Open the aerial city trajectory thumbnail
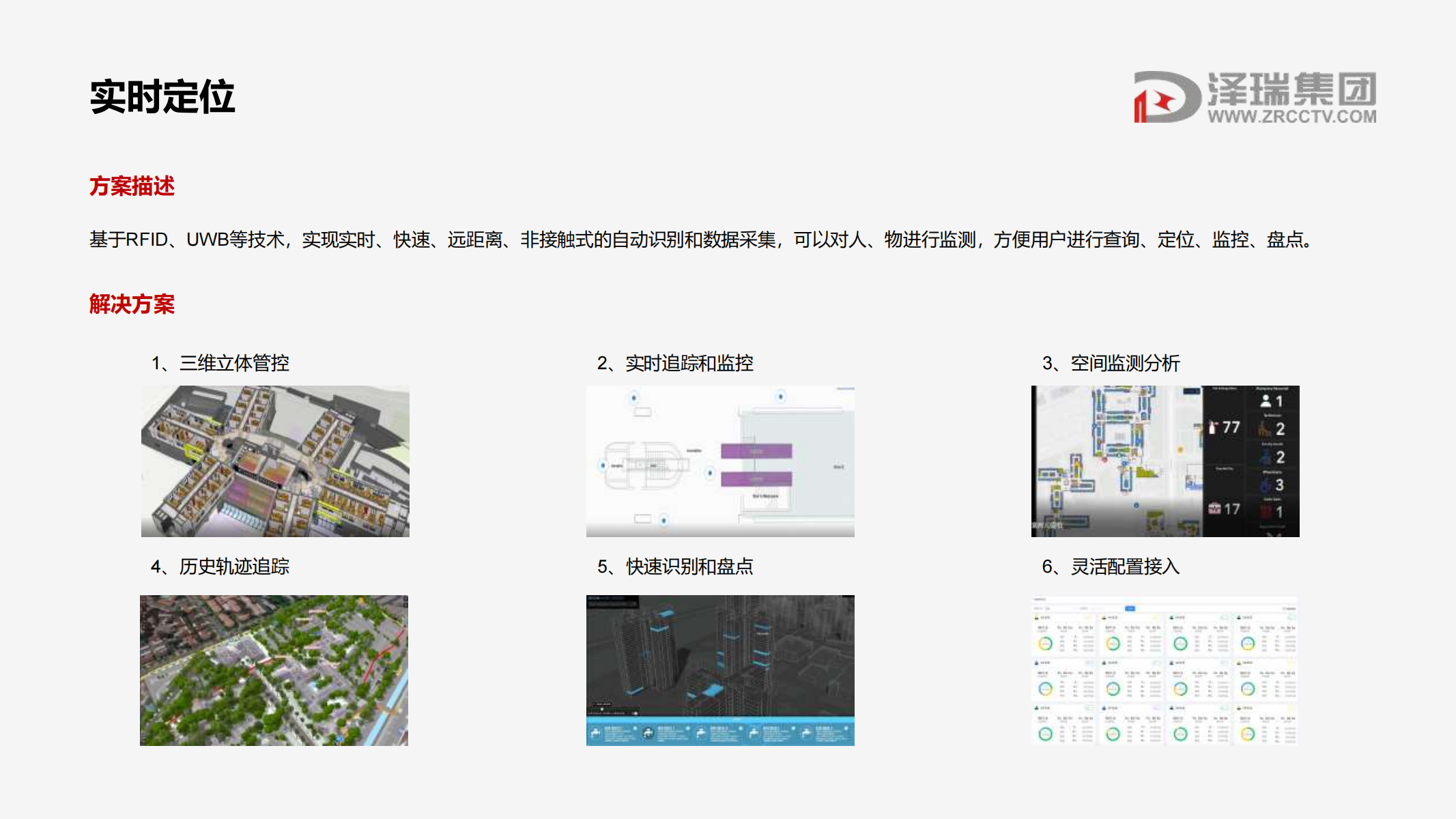The width and height of the screenshot is (1456, 819). point(274,670)
